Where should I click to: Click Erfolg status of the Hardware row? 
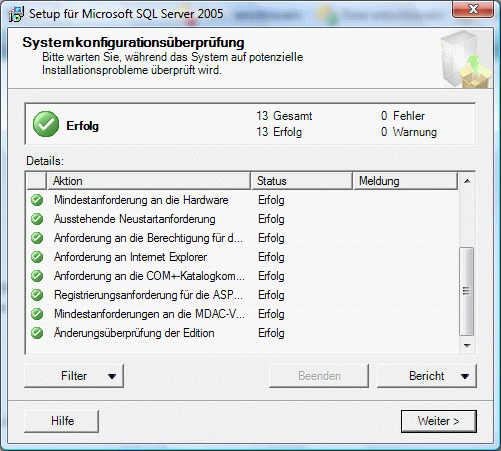click(x=271, y=200)
